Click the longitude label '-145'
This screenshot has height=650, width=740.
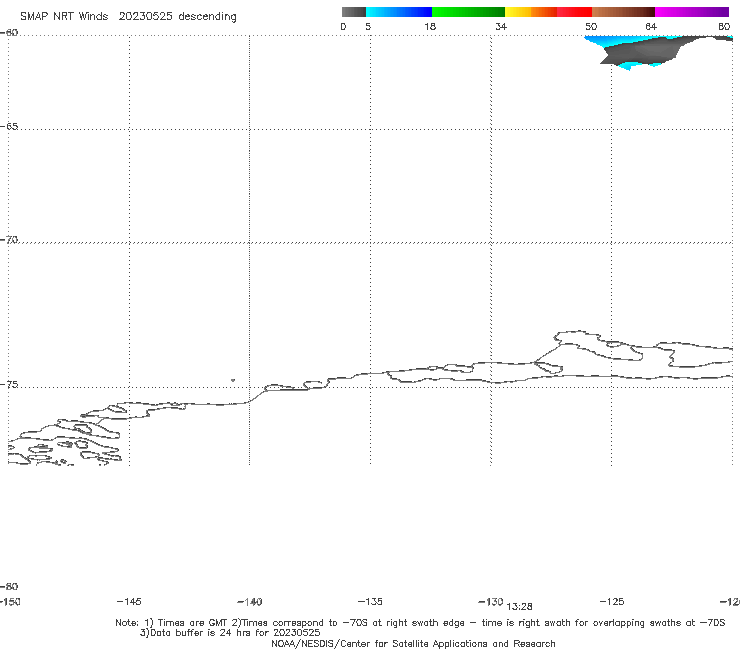point(129,602)
